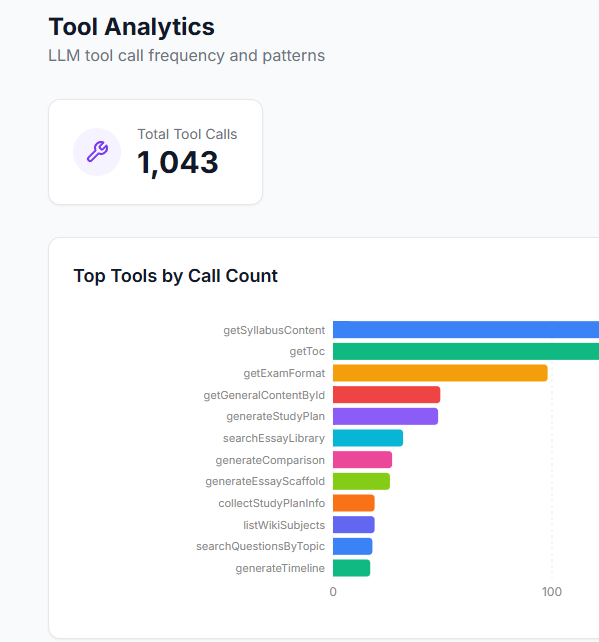Image resolution: width=599 pixels, height=642 pixels.
Task: Click the listWikiSubjects axis label
Action: (x=284, y=525)
